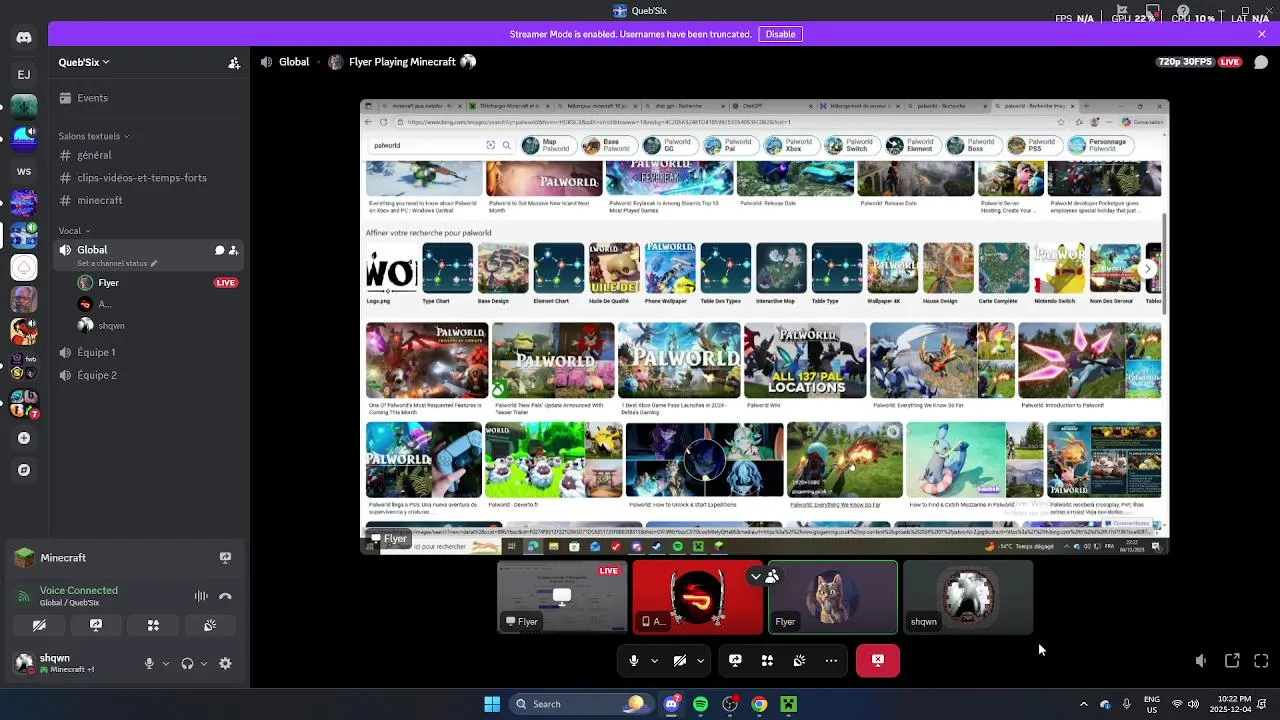The image size is (1280, 720).
Task: Disconnect from voice via phone icon
Action: coord(225,596)
